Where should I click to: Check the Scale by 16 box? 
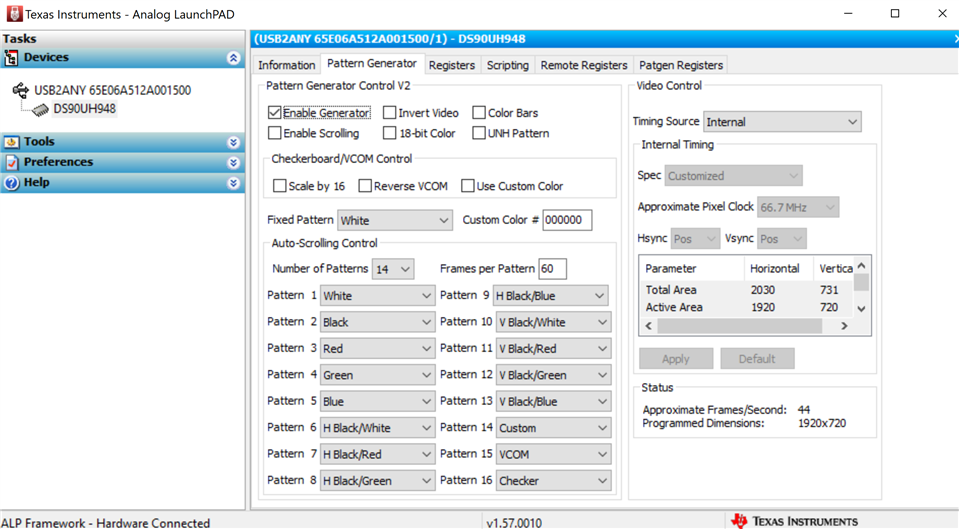pyautogui.click(x=280, y=186)
